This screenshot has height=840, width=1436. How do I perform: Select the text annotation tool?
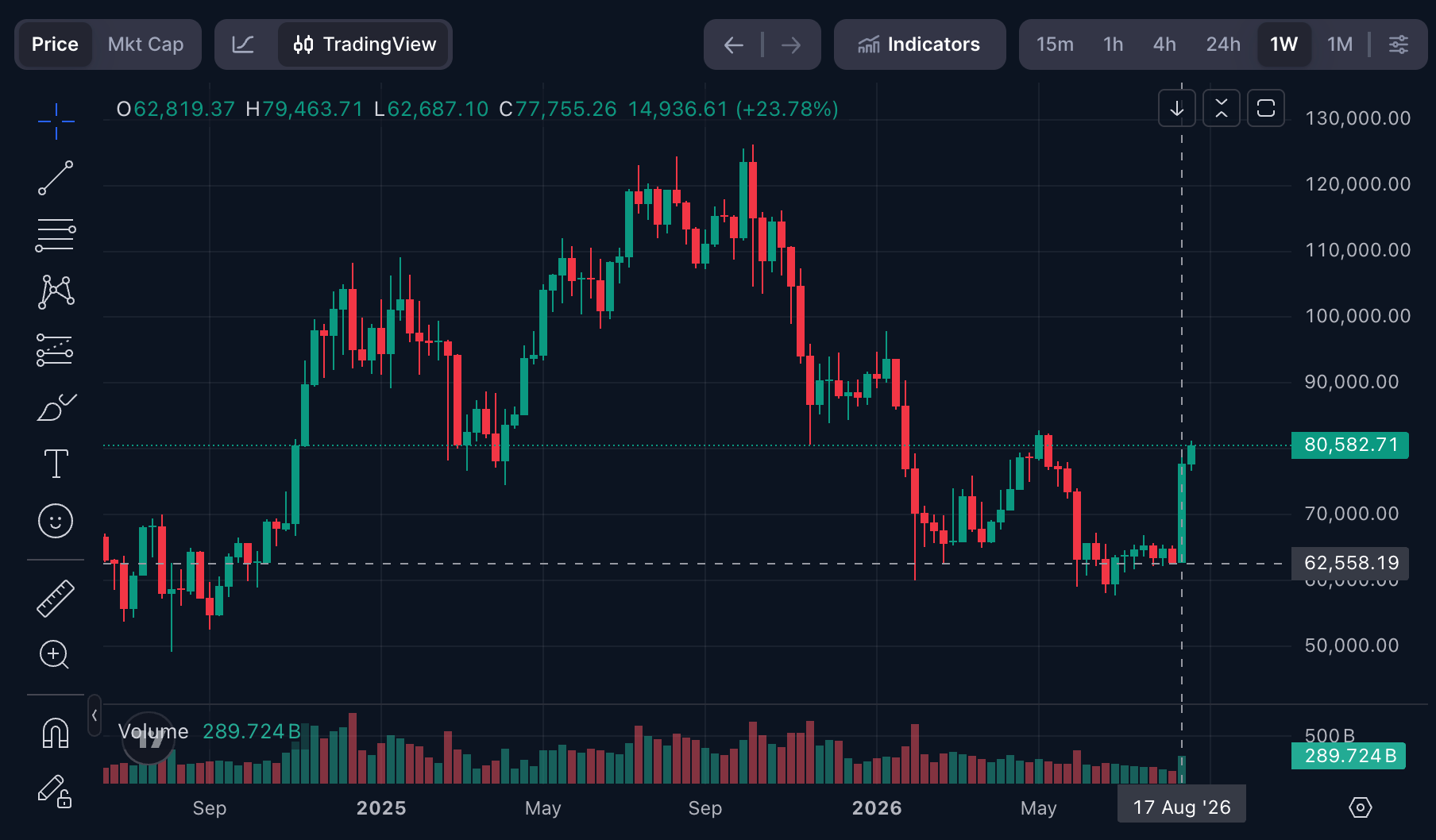[x=56, y=464]
